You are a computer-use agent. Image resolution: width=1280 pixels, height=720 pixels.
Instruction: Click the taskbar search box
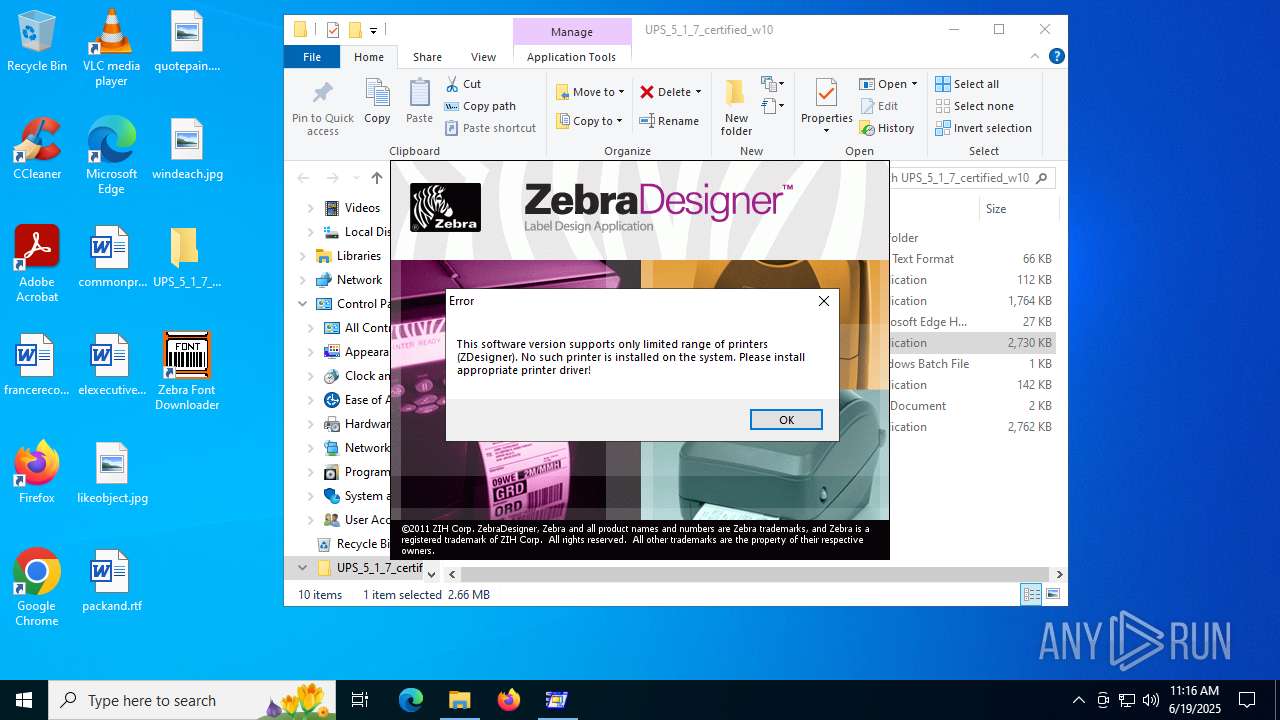191,700
